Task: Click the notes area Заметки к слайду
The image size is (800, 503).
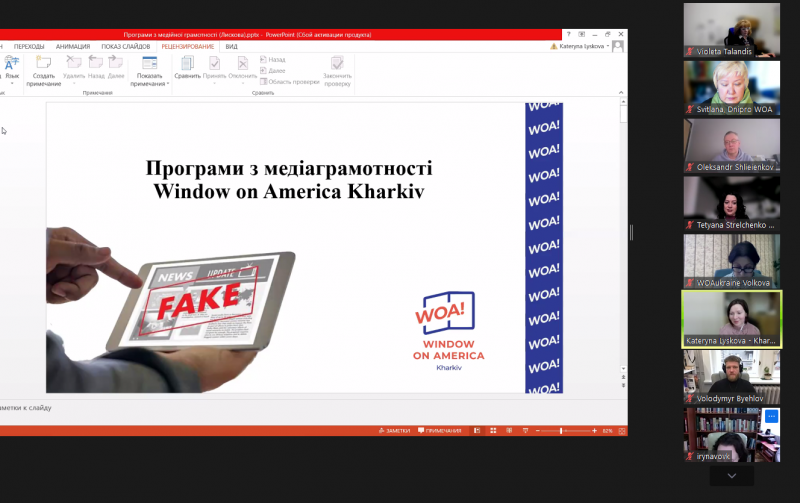Action: [26, 408]
